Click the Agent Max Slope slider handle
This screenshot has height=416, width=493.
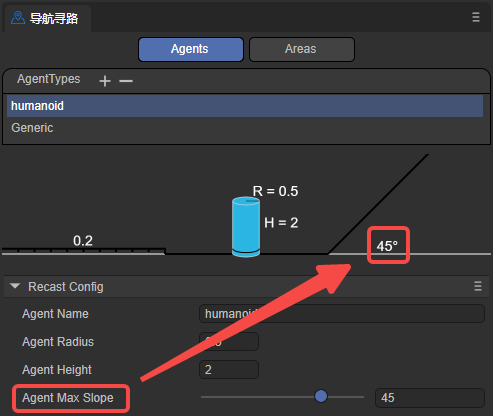coord(321,396)
